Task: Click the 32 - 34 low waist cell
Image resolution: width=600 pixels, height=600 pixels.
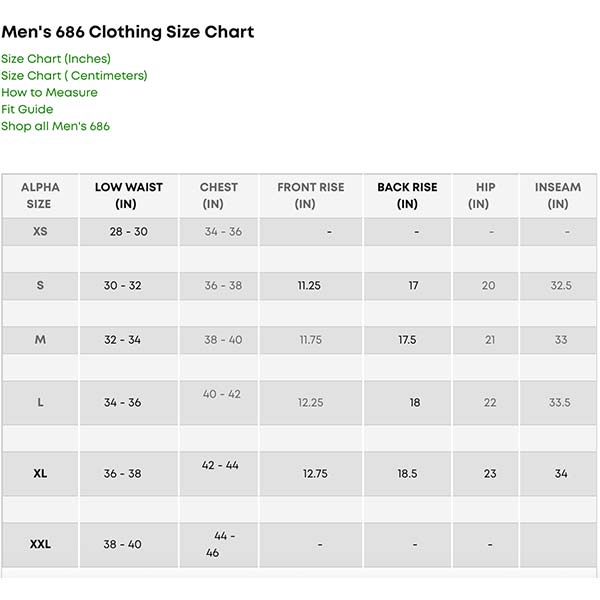Action: (x=122, y=340)
